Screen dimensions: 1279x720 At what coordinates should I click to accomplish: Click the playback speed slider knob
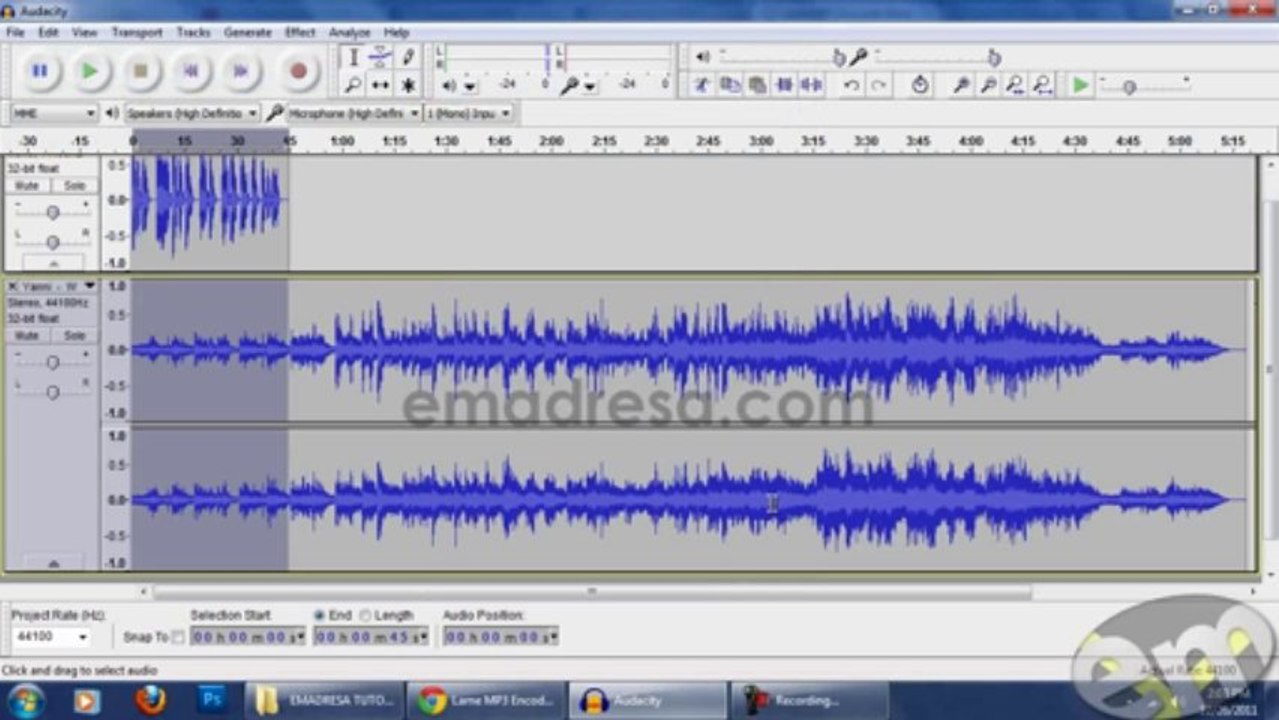(x=1129, y=88)
